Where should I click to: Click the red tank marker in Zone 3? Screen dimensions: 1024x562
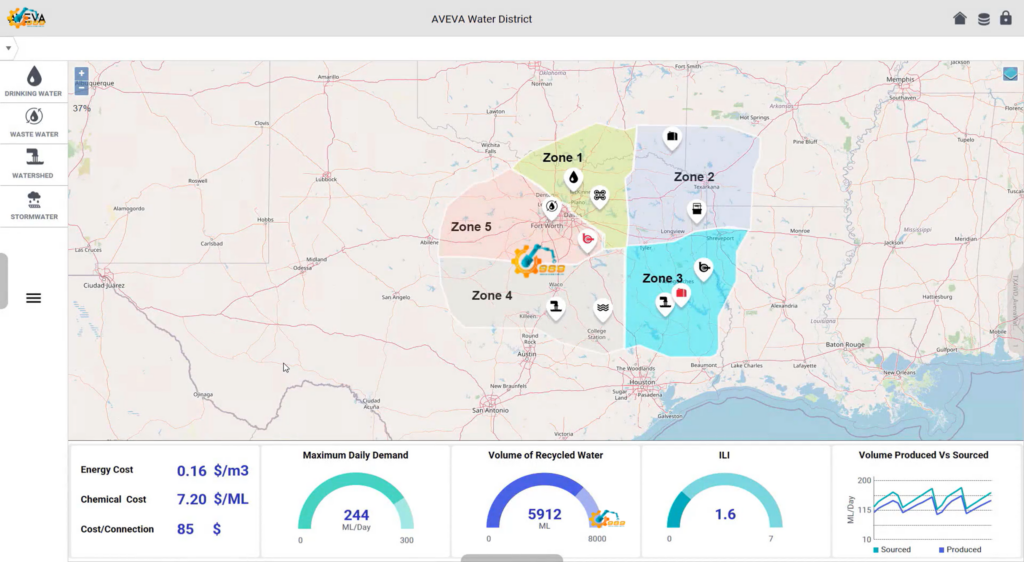(x=681, y=293)
